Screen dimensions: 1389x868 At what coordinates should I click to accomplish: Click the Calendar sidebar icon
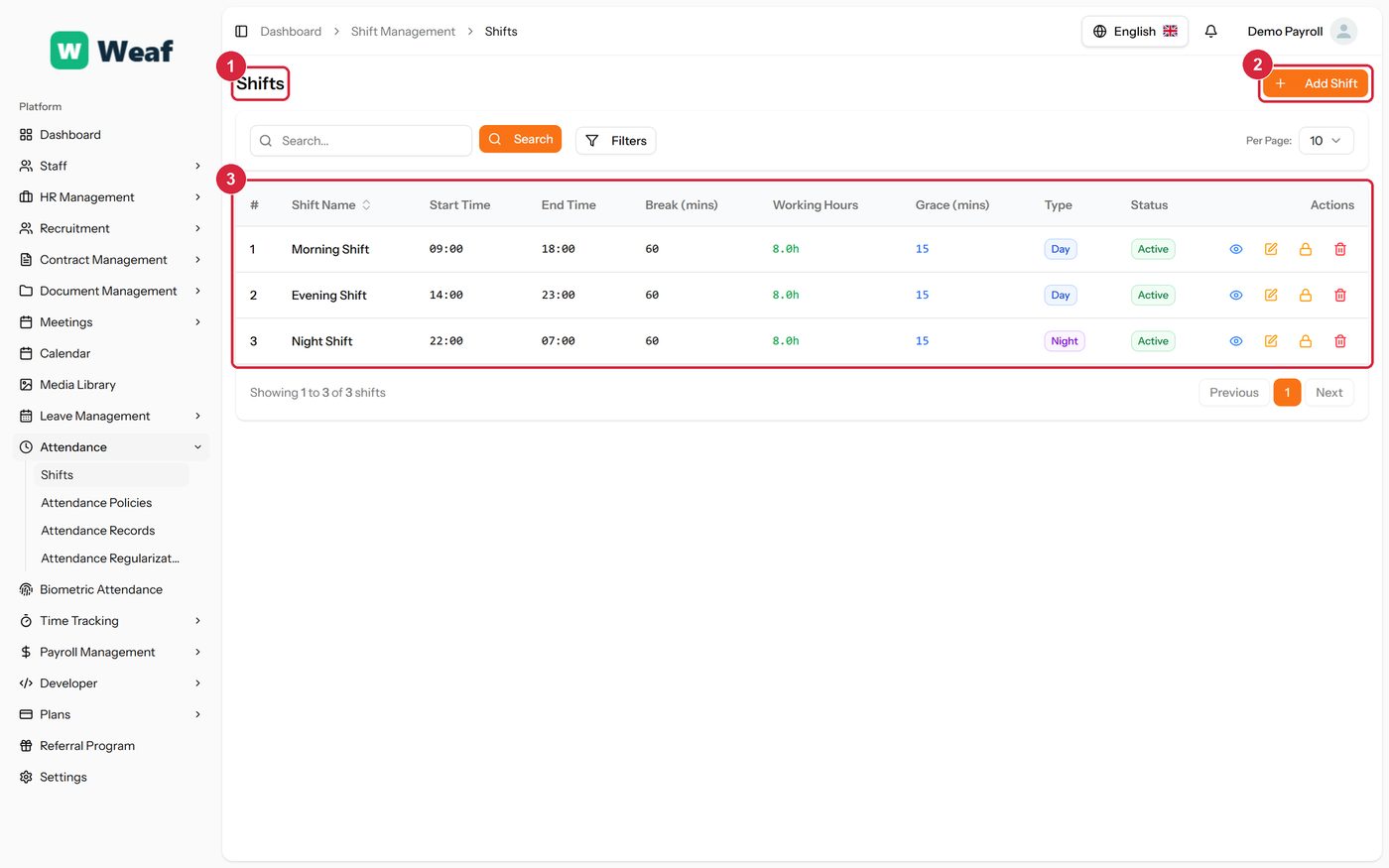point(26,353)
